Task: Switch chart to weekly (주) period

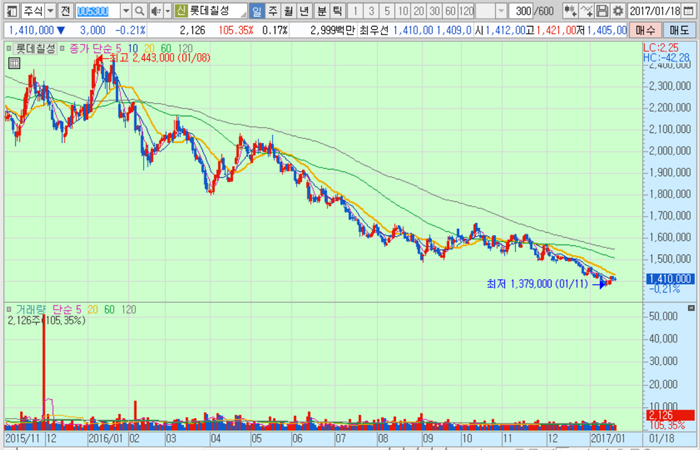Action: [273, 10]
